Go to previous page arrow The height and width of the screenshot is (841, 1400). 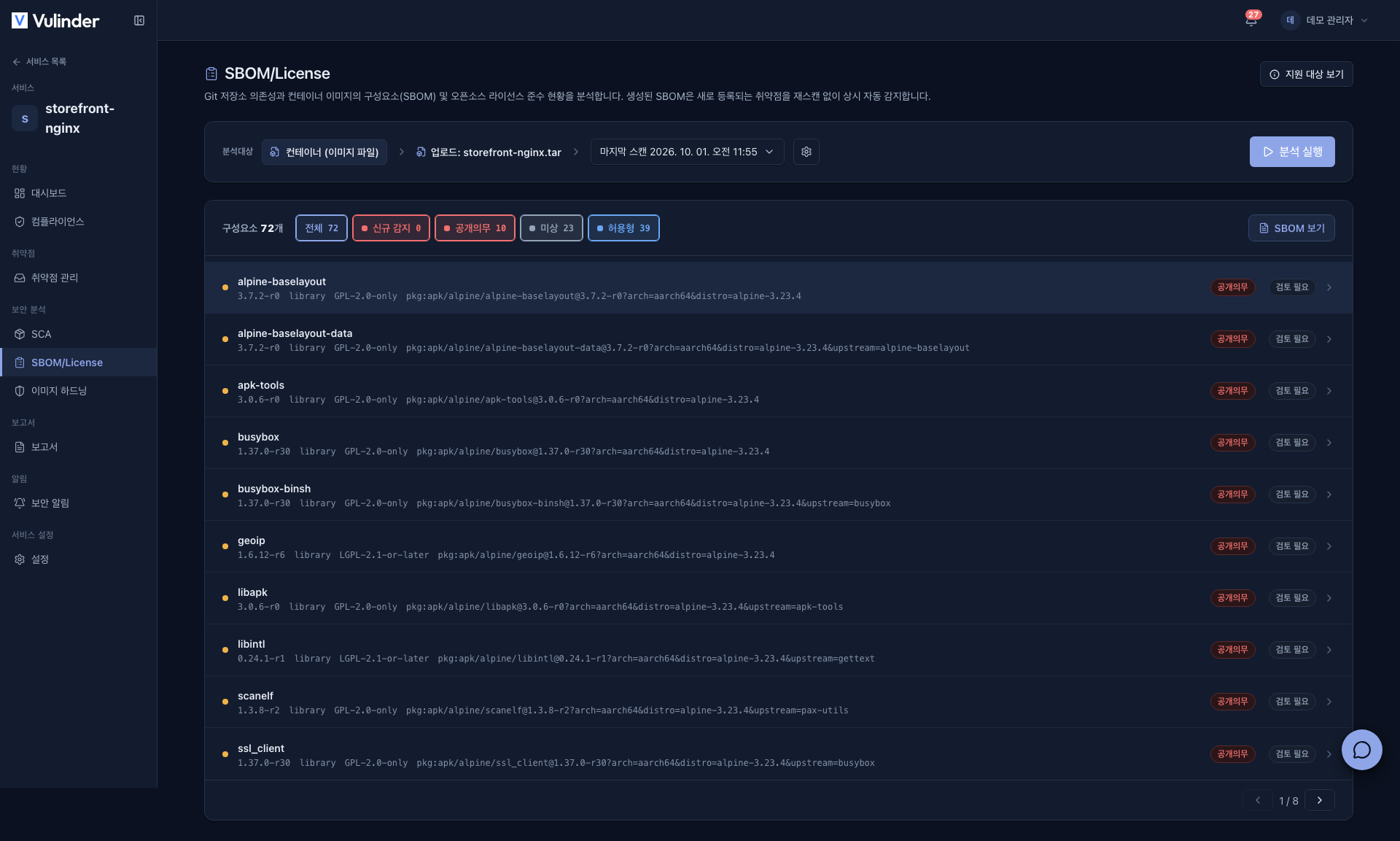[x=1258, y=800]
